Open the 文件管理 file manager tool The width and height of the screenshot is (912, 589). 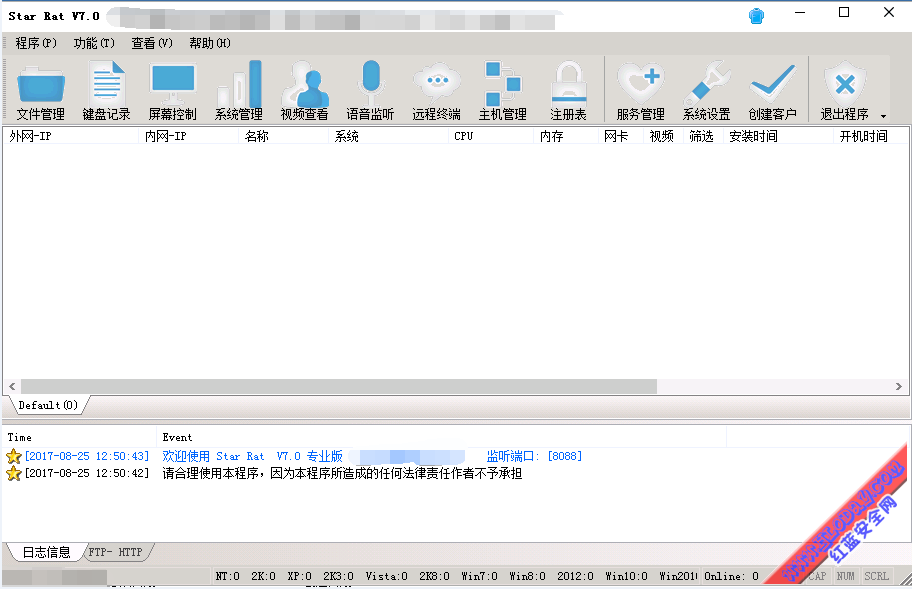(x=40, y=90)
